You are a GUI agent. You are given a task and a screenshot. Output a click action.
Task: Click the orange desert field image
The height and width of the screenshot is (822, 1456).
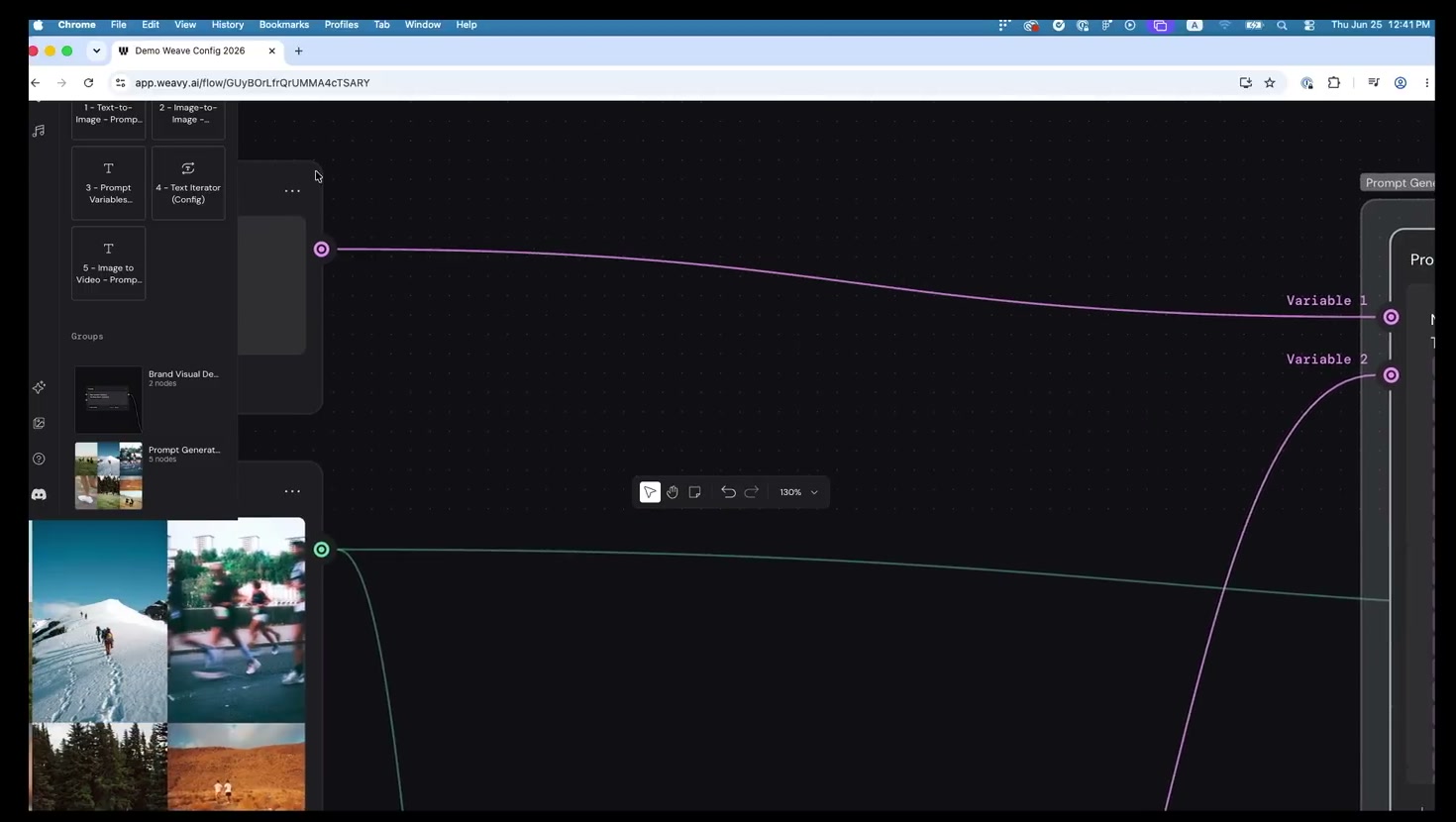pos(237,767)
